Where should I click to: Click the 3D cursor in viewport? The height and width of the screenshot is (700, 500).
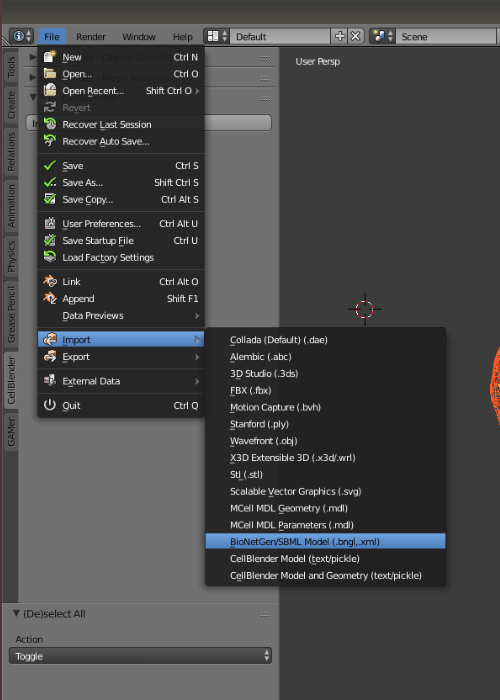(365, 309)
